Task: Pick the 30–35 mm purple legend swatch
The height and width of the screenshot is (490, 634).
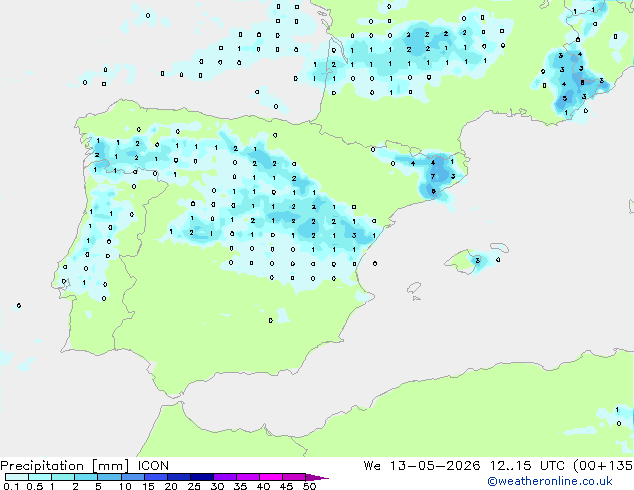Action: point(225,477)
